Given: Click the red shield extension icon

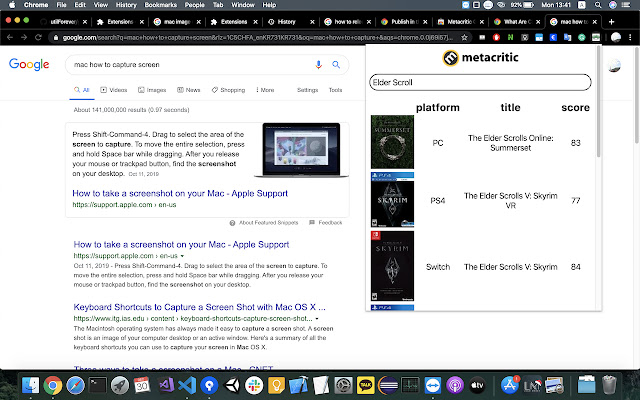Looking at the screenshot, I should point(496,38).
